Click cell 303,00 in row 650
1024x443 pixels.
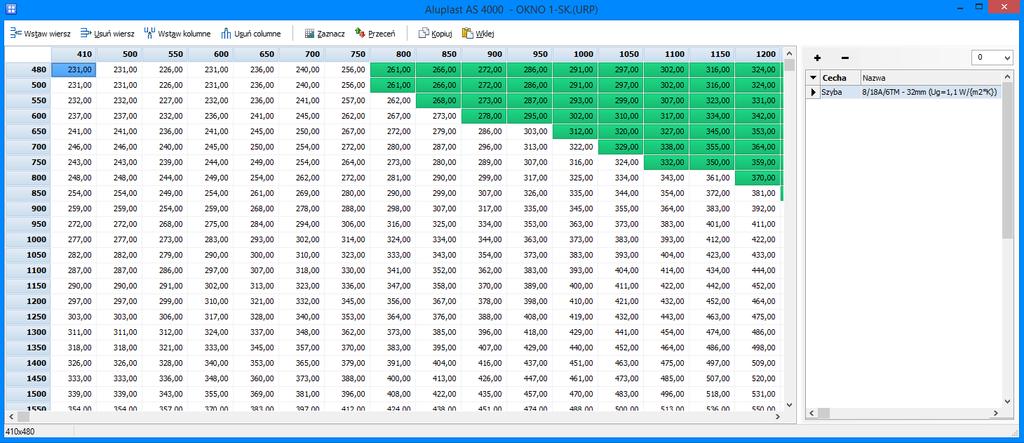(x=530, y=131)
